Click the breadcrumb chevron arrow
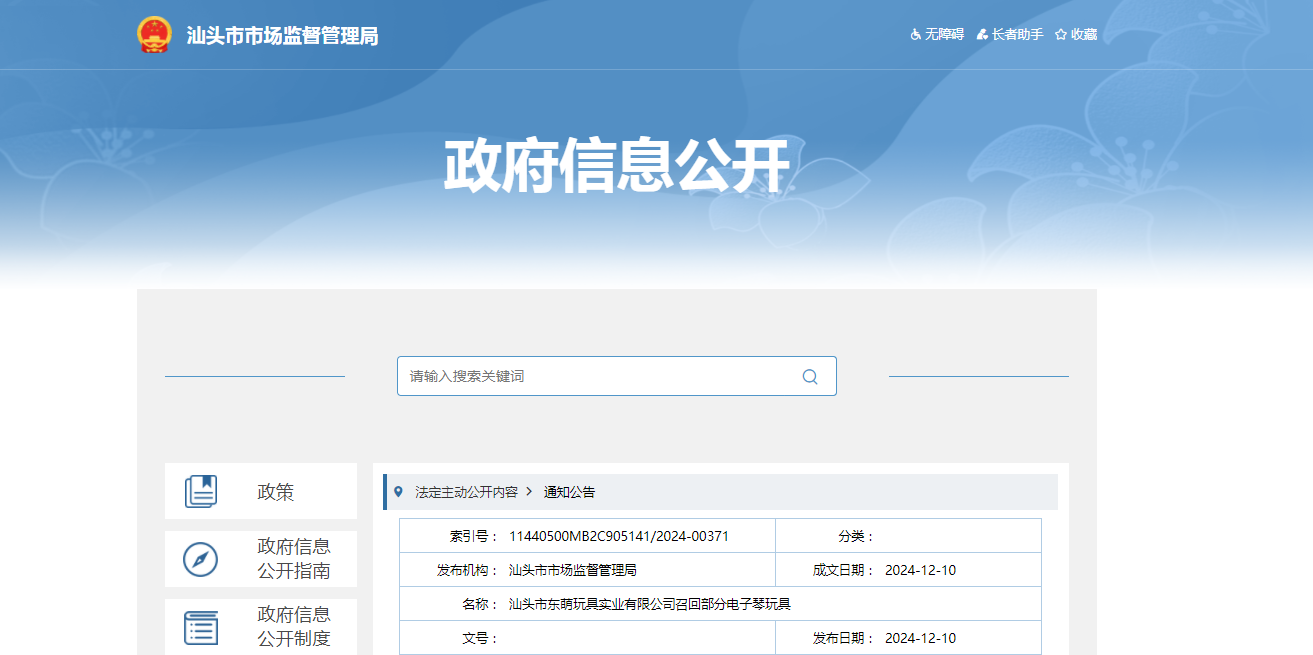 [x=529, y=492]
